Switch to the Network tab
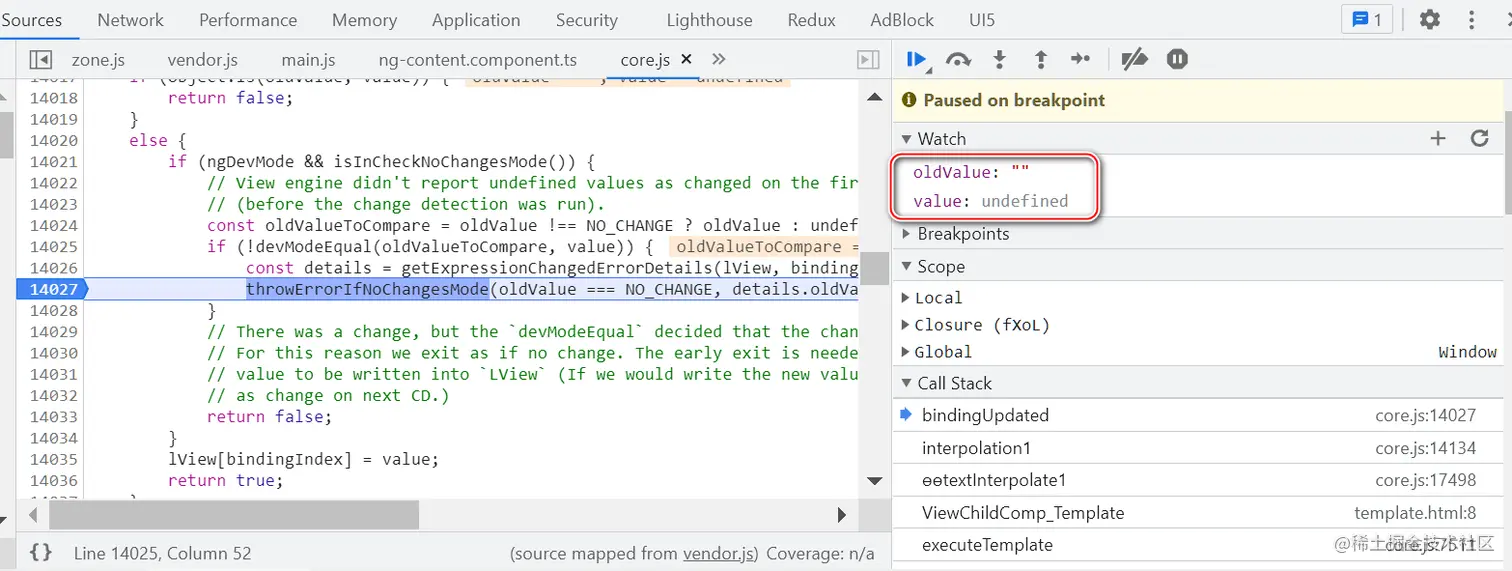1512x571 pixels. coord(130,20)
